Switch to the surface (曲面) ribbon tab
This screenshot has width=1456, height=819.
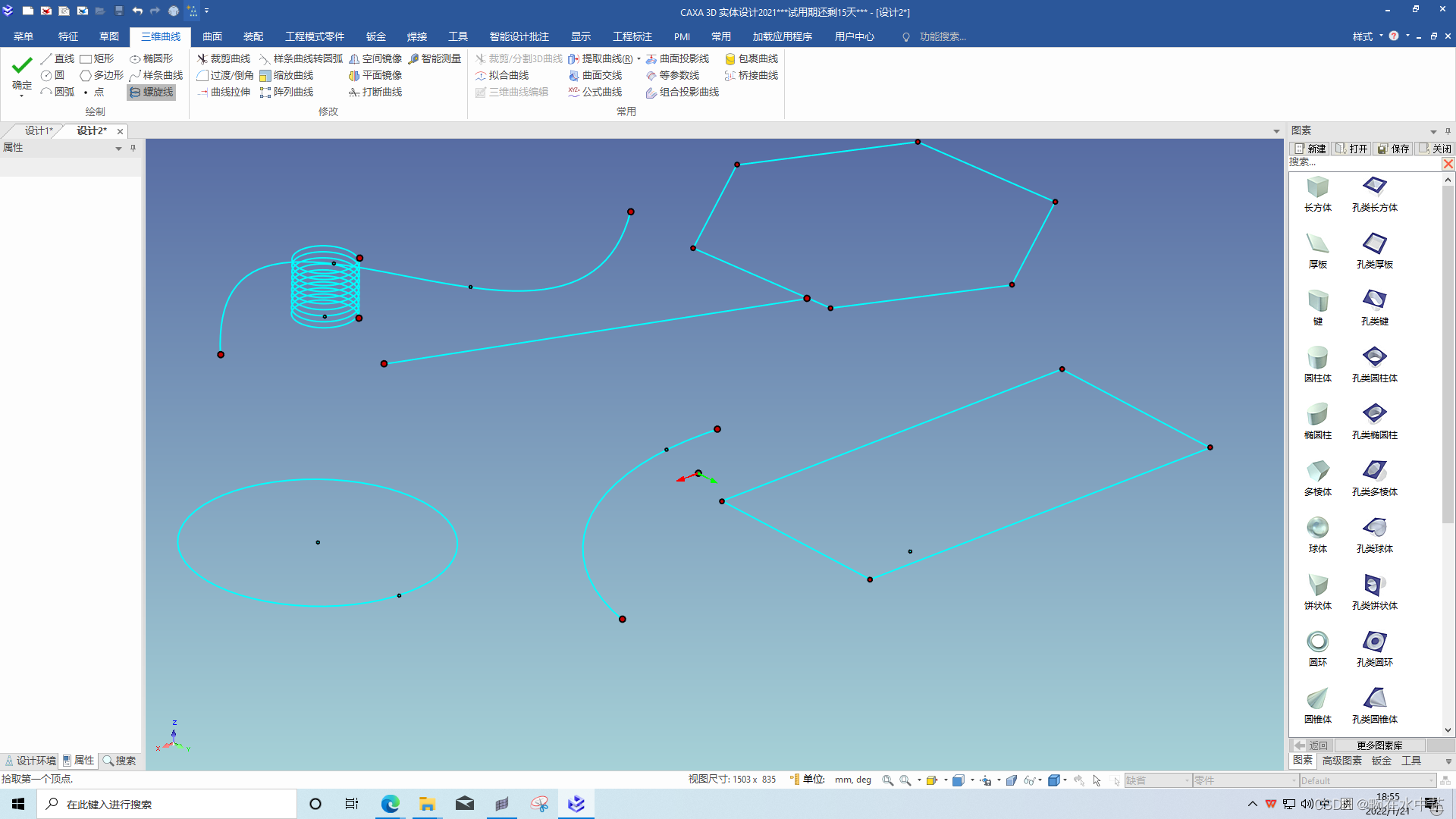point(212,36)
